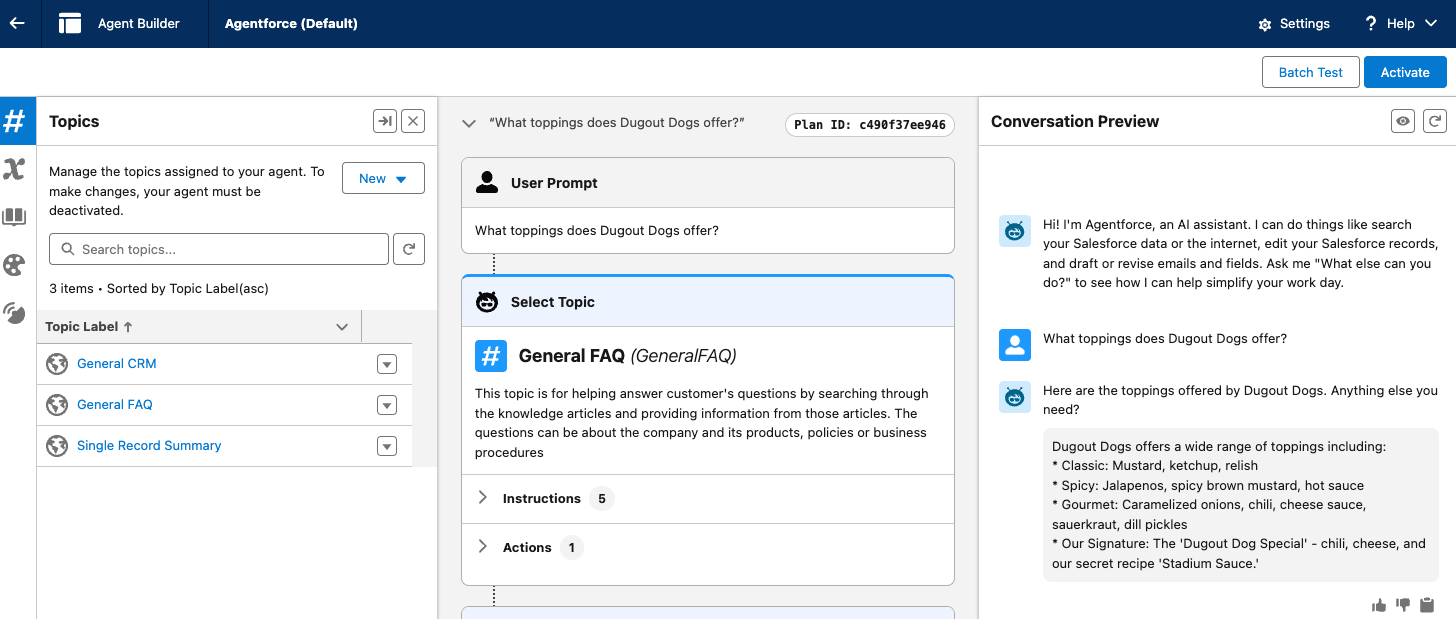Refresh the topics list
Viewport: 1456px width, 619px height.
coord(408,249)
